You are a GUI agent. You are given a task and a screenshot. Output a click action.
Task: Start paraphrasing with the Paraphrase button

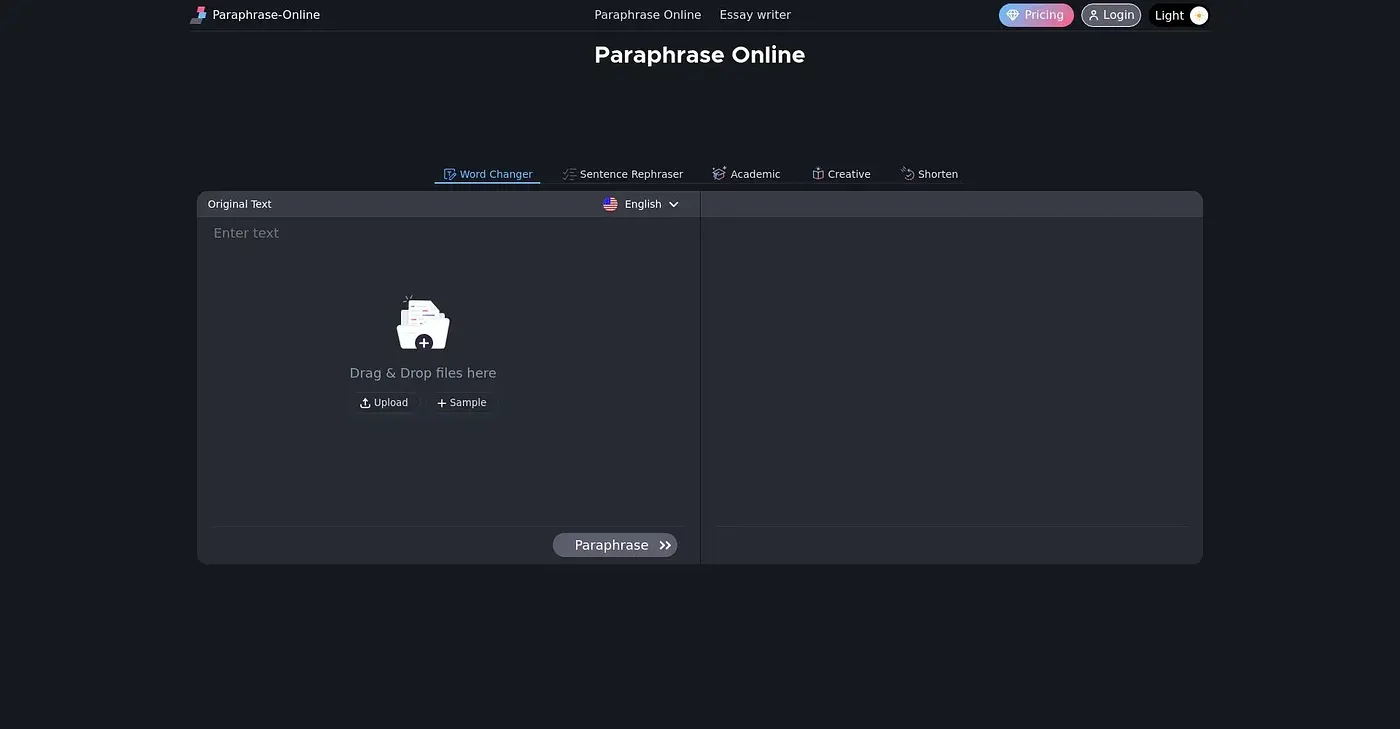coord(615,545)
